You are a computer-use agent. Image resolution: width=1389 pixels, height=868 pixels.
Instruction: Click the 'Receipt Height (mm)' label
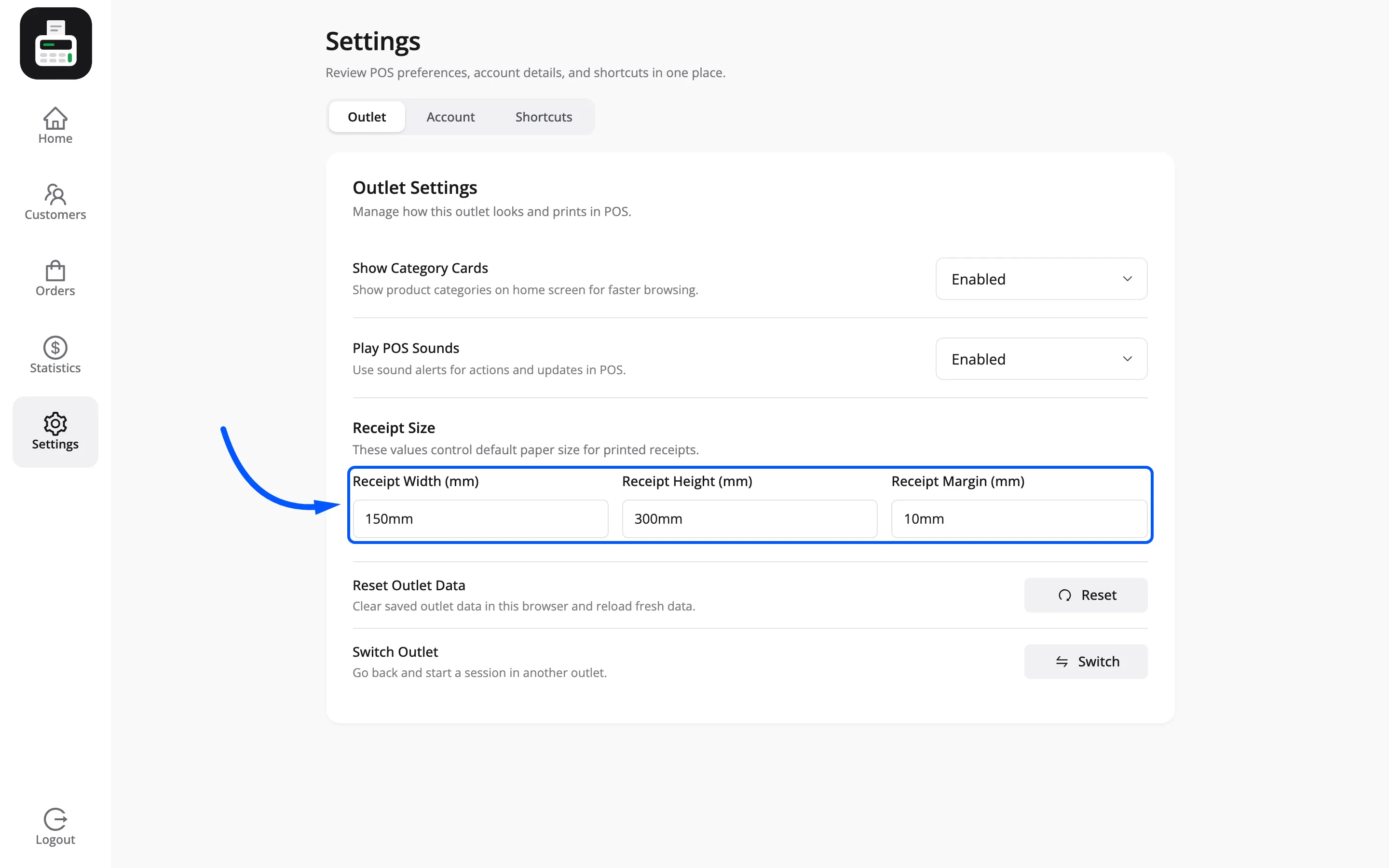click(687, 481)
